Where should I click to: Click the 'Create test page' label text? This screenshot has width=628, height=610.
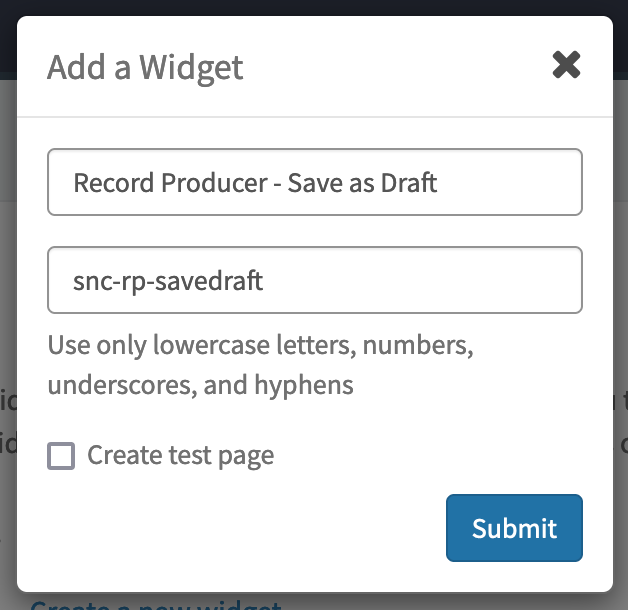181,456
